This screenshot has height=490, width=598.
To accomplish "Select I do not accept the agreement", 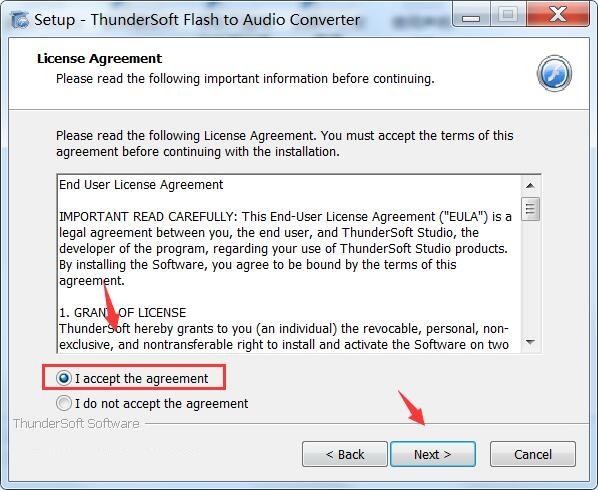I will [x=152, y=403].
